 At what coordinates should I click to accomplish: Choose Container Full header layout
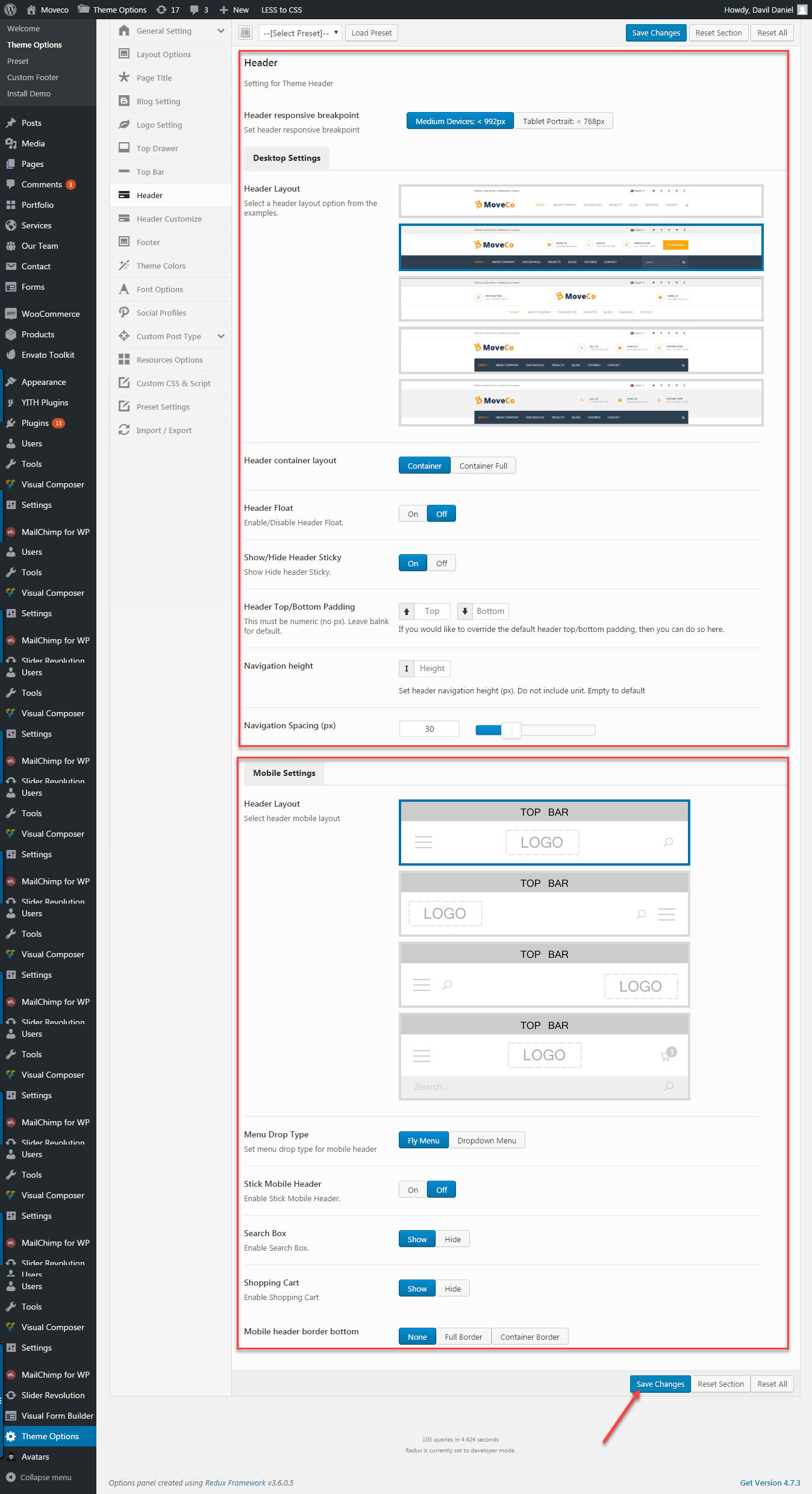click(x=483, y=466)
